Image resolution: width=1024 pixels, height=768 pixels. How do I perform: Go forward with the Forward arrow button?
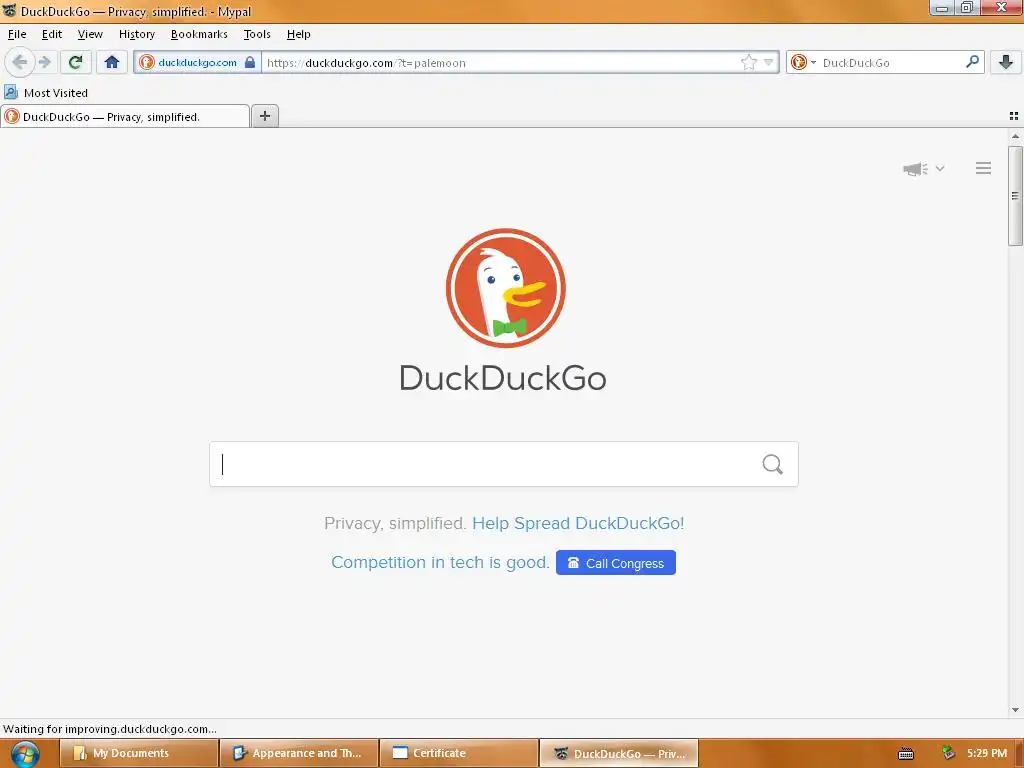(x=45, y=62)
